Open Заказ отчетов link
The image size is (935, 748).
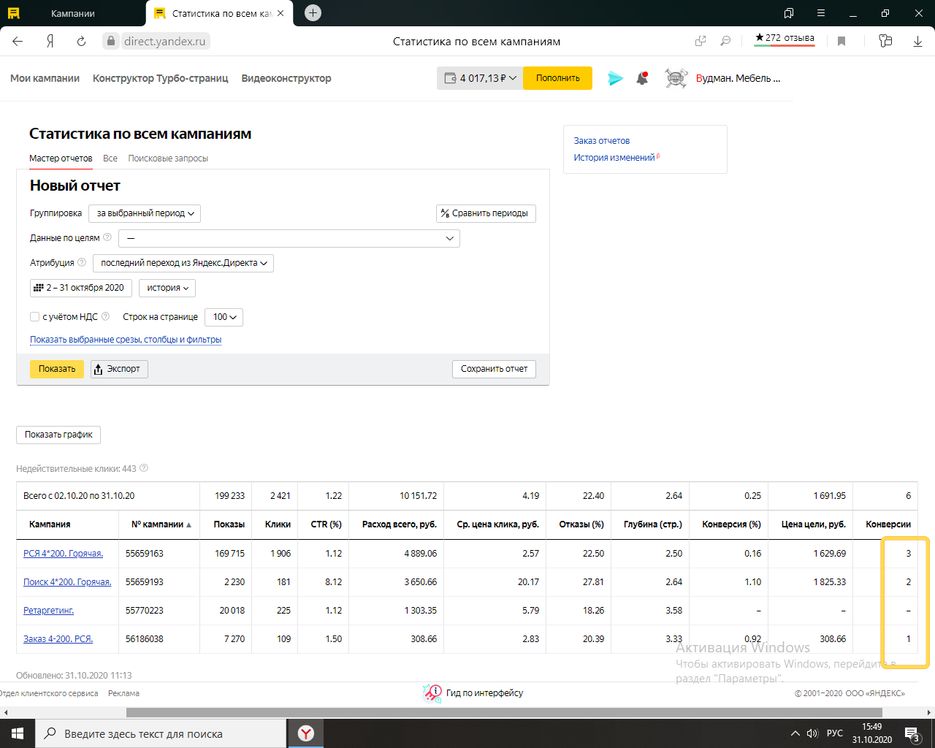click(602, 141)
